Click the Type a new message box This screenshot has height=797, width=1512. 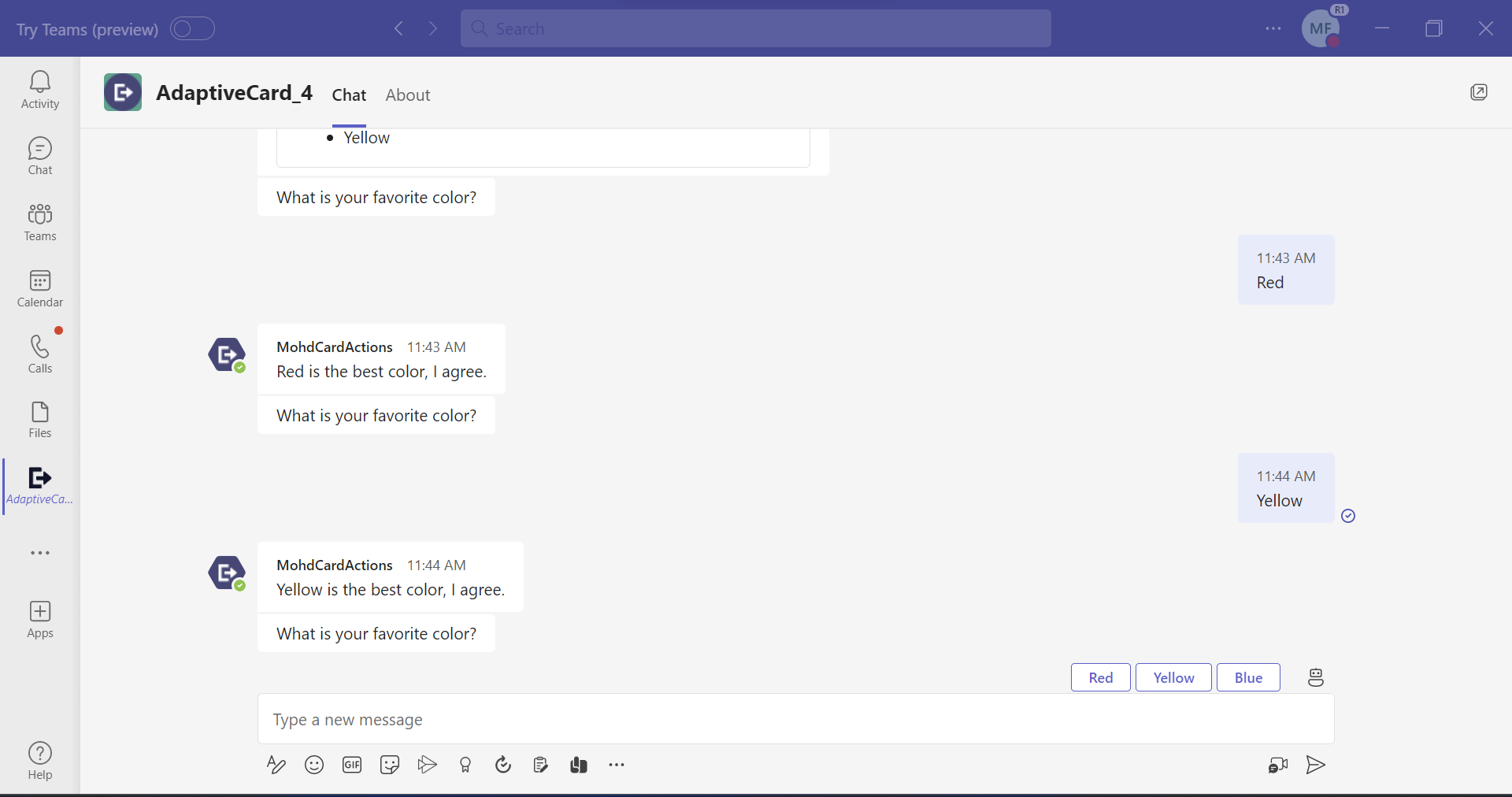pos(796,719)
